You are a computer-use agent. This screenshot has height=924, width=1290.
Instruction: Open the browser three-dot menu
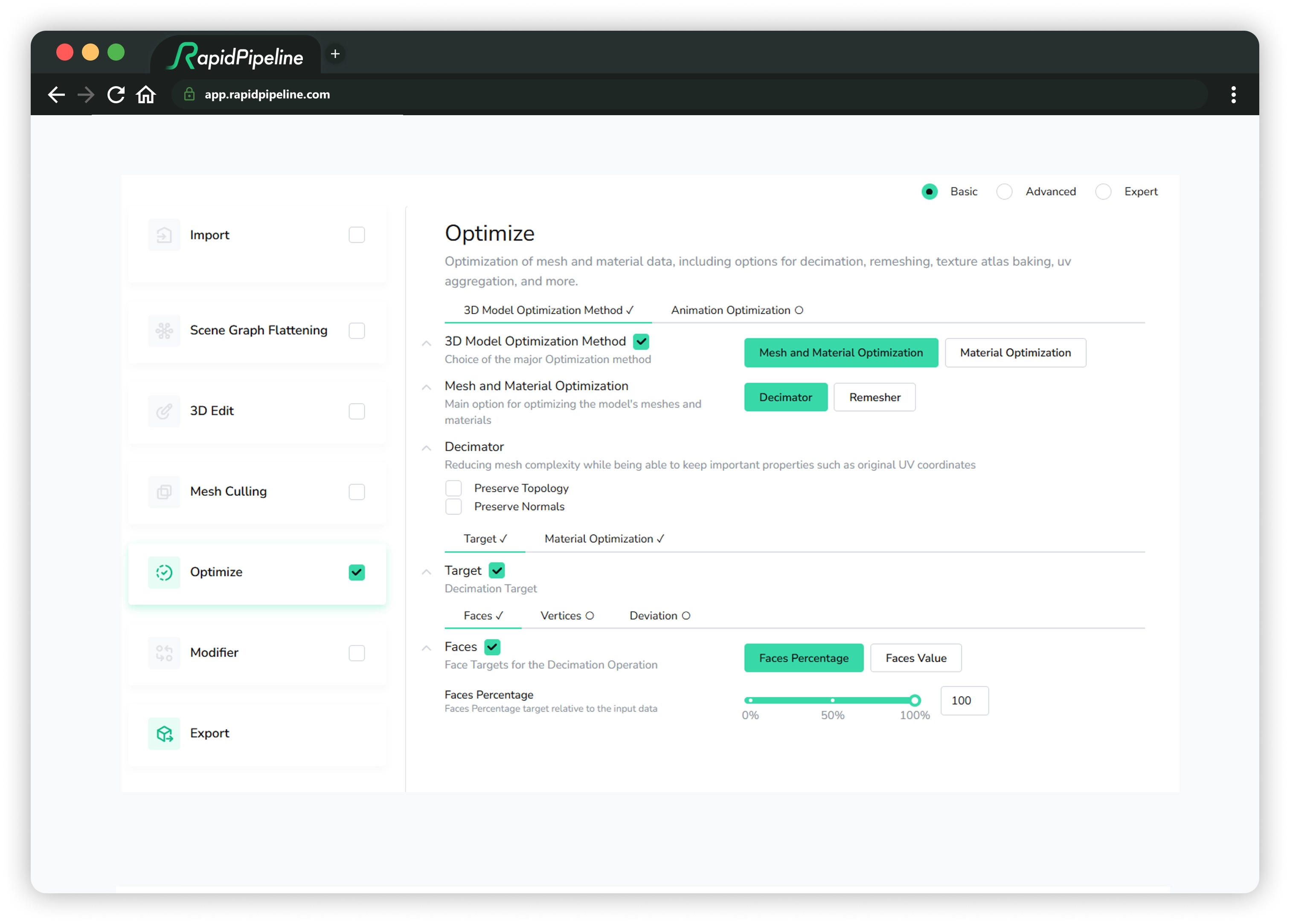[1233, 94]
